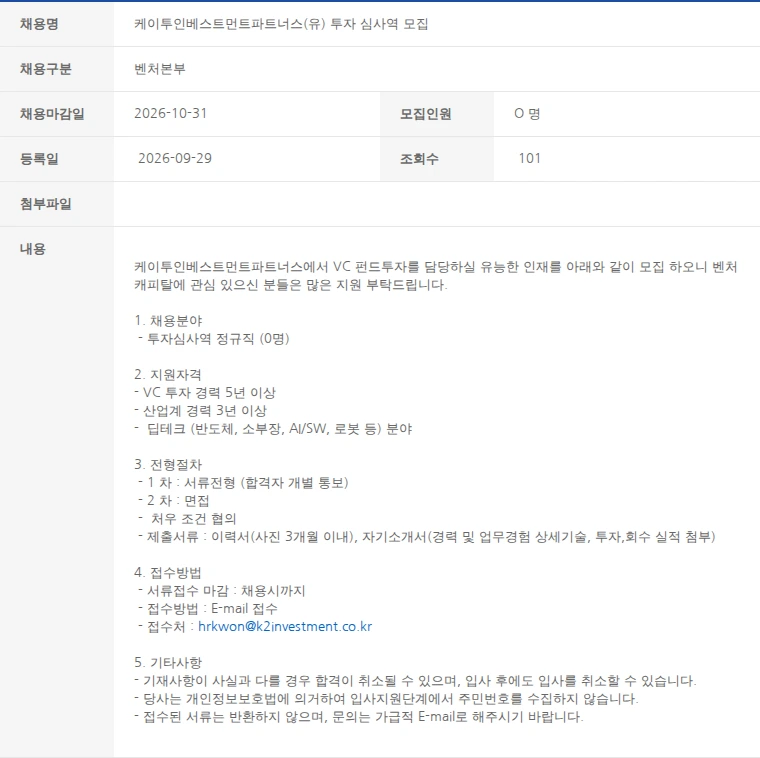This screenshot has height=758, width=760.
Task: Click the heading 4. 접수방법
Action: click(168, 572)
